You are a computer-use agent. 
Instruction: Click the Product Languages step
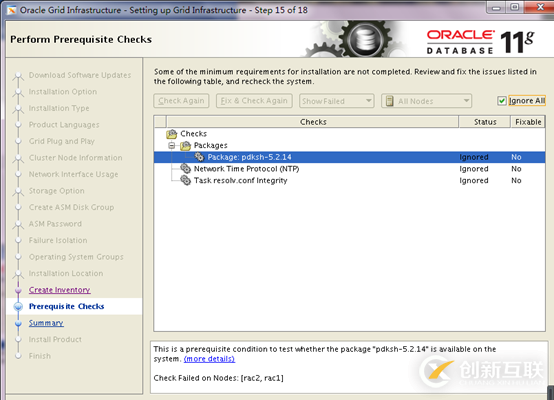[64, 125]
